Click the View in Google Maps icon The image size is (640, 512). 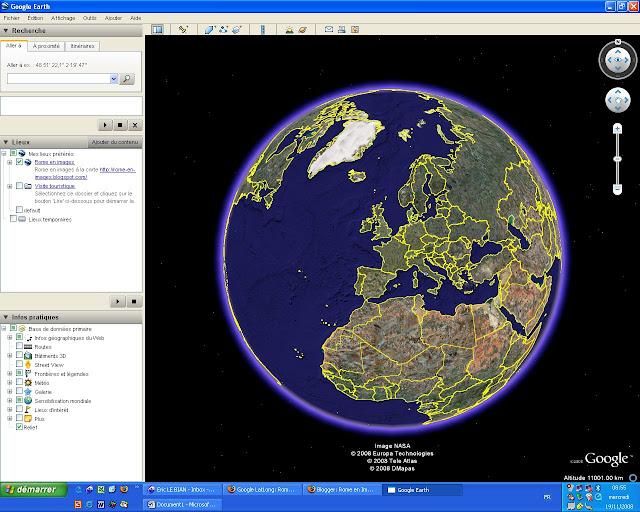click(355, 29)
